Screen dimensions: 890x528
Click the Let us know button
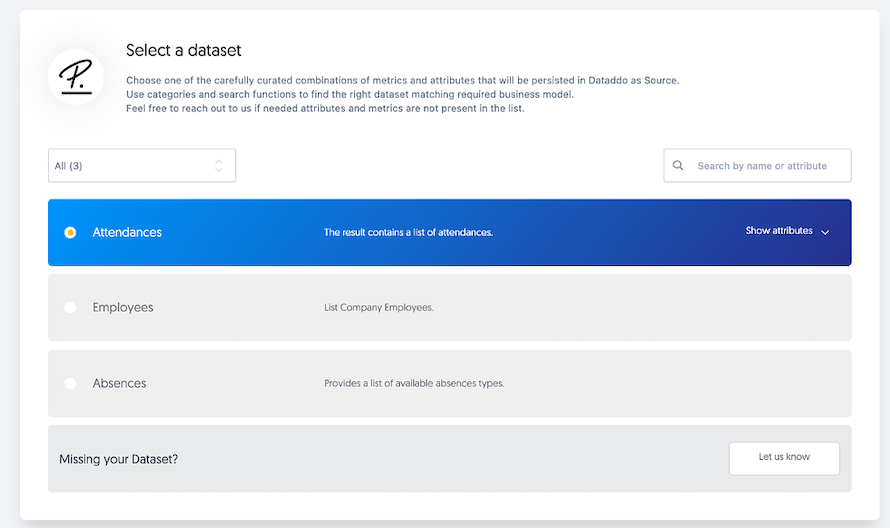(784, 458)
